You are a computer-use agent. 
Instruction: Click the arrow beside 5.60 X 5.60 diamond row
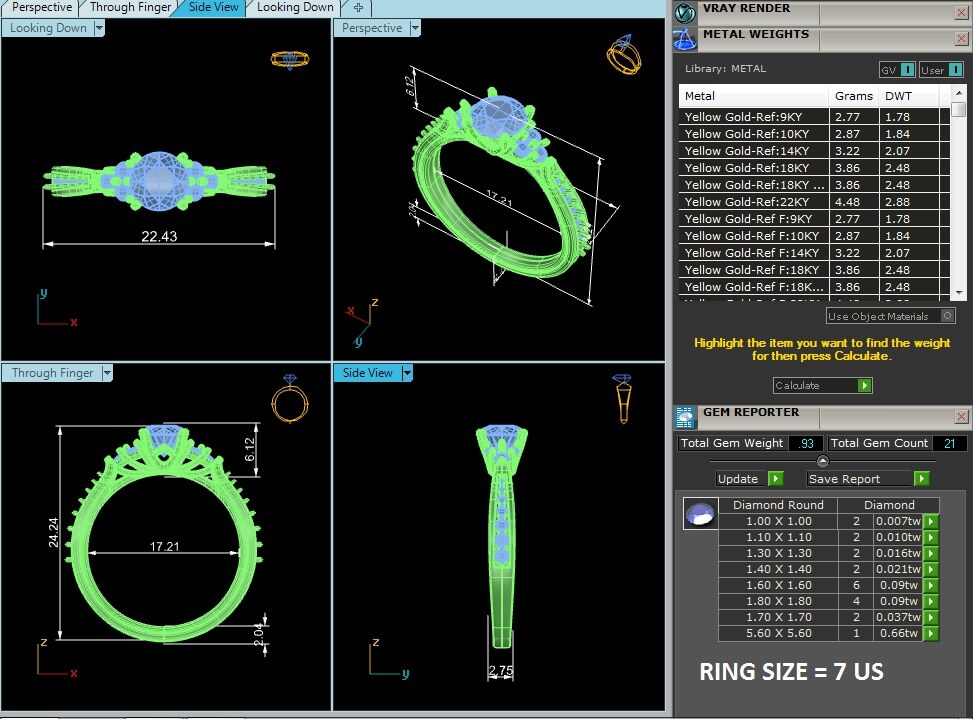(x=931, y=633)
